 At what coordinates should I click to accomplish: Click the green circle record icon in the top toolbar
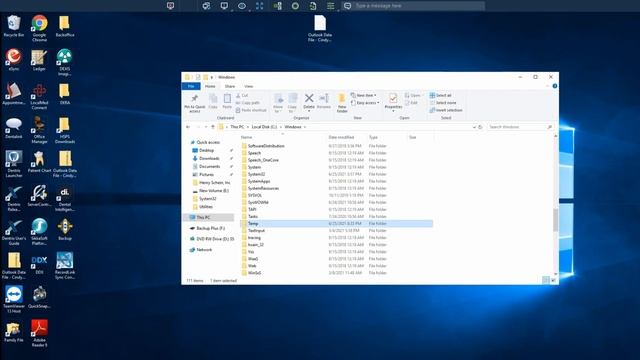295,6
